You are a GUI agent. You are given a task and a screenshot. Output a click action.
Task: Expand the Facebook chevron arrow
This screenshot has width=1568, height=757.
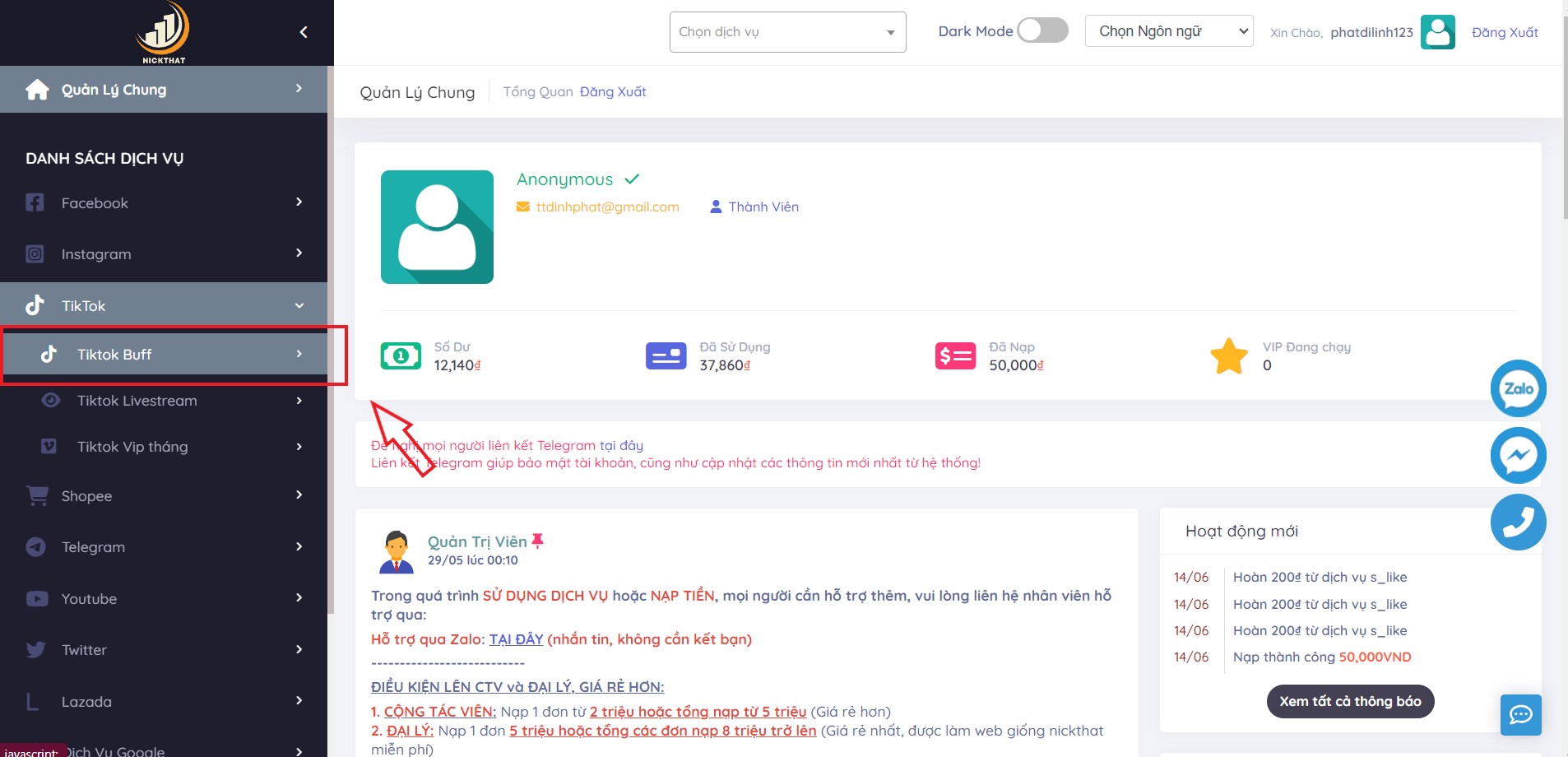(299, 202)
